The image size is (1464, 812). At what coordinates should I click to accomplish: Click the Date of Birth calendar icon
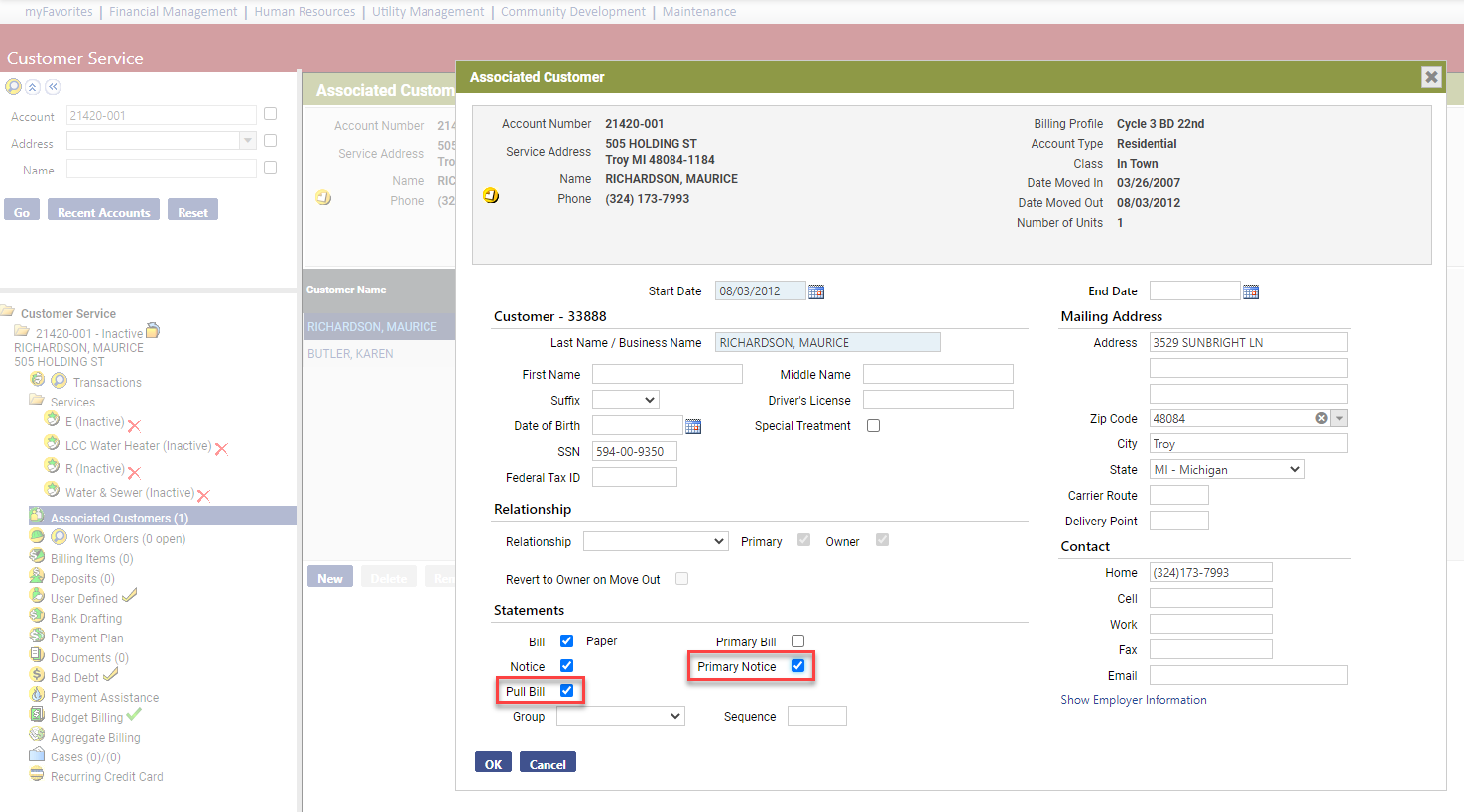tap(693, 426)
